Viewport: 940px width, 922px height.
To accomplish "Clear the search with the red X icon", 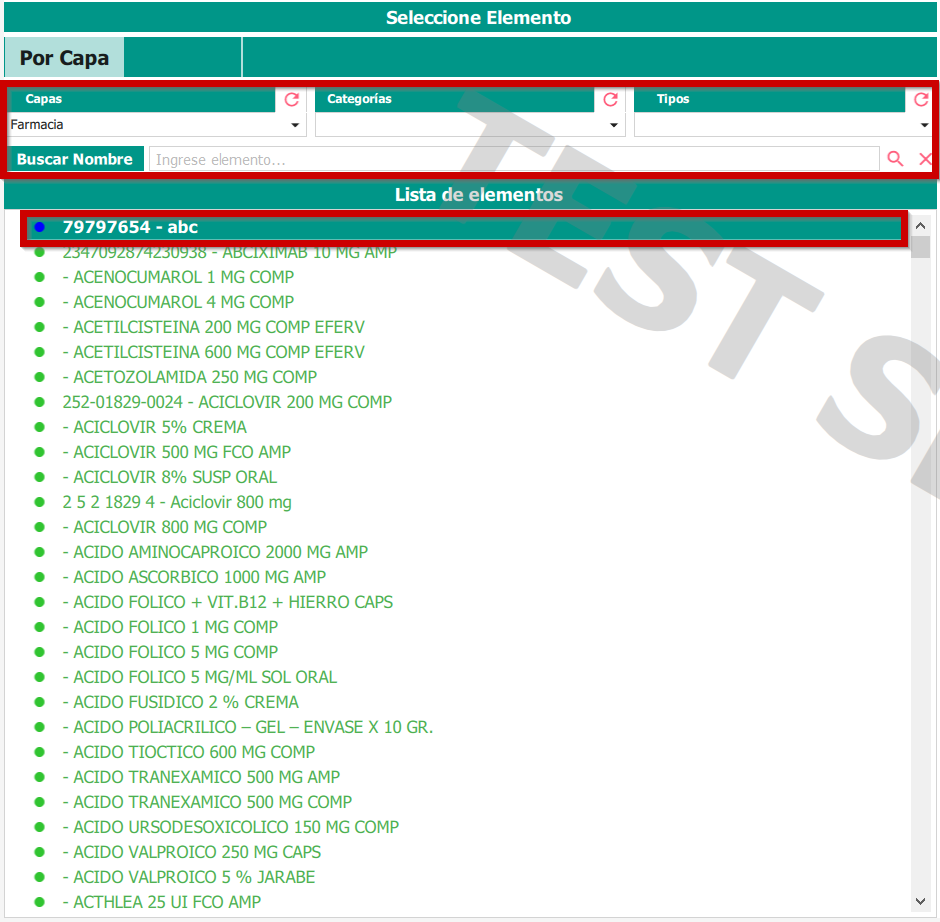I will (x=925, y=159).
